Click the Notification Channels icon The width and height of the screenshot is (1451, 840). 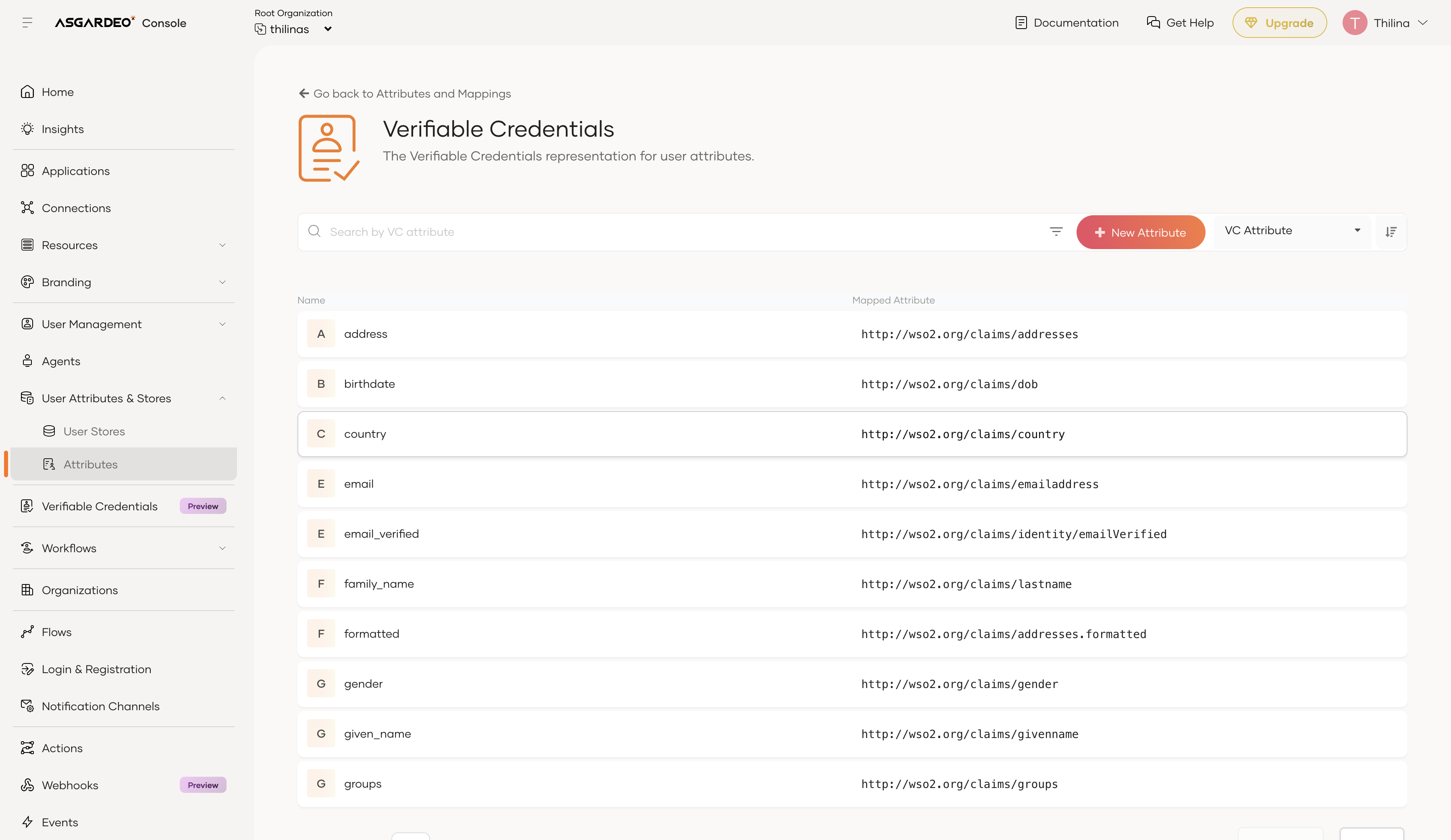[27, 706]
